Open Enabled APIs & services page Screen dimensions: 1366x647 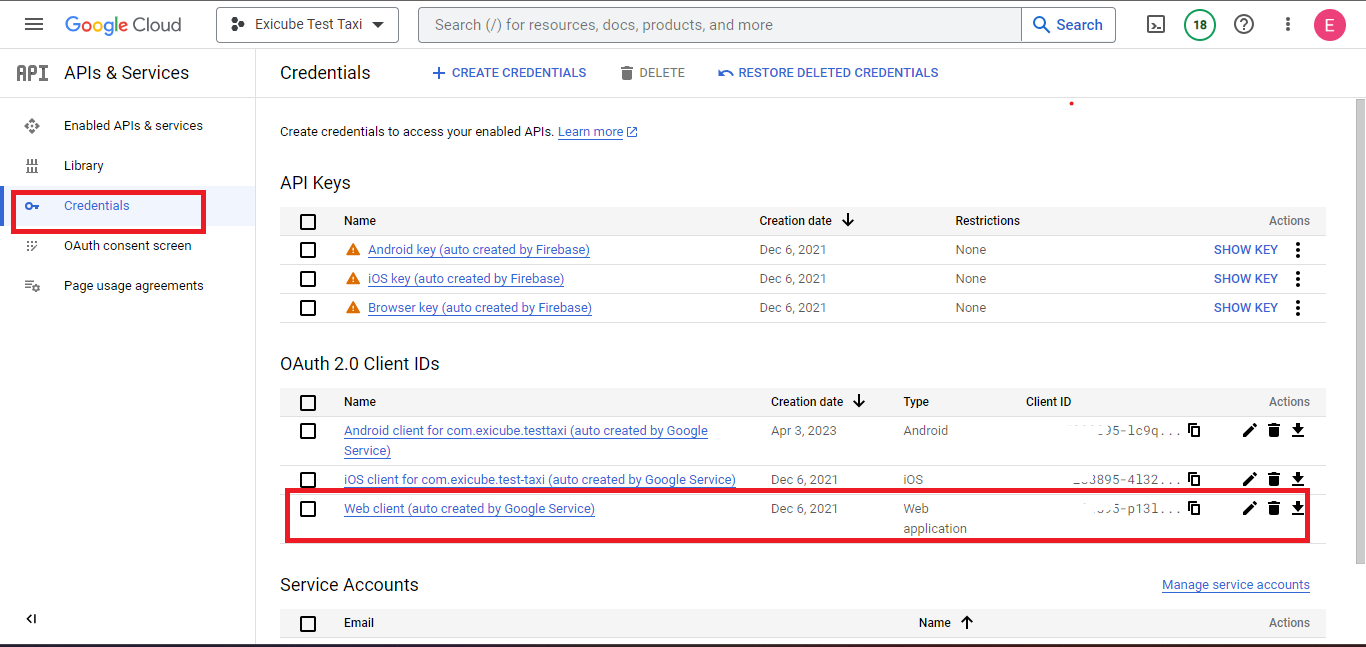pyautogui.click(x=133, y=126)
